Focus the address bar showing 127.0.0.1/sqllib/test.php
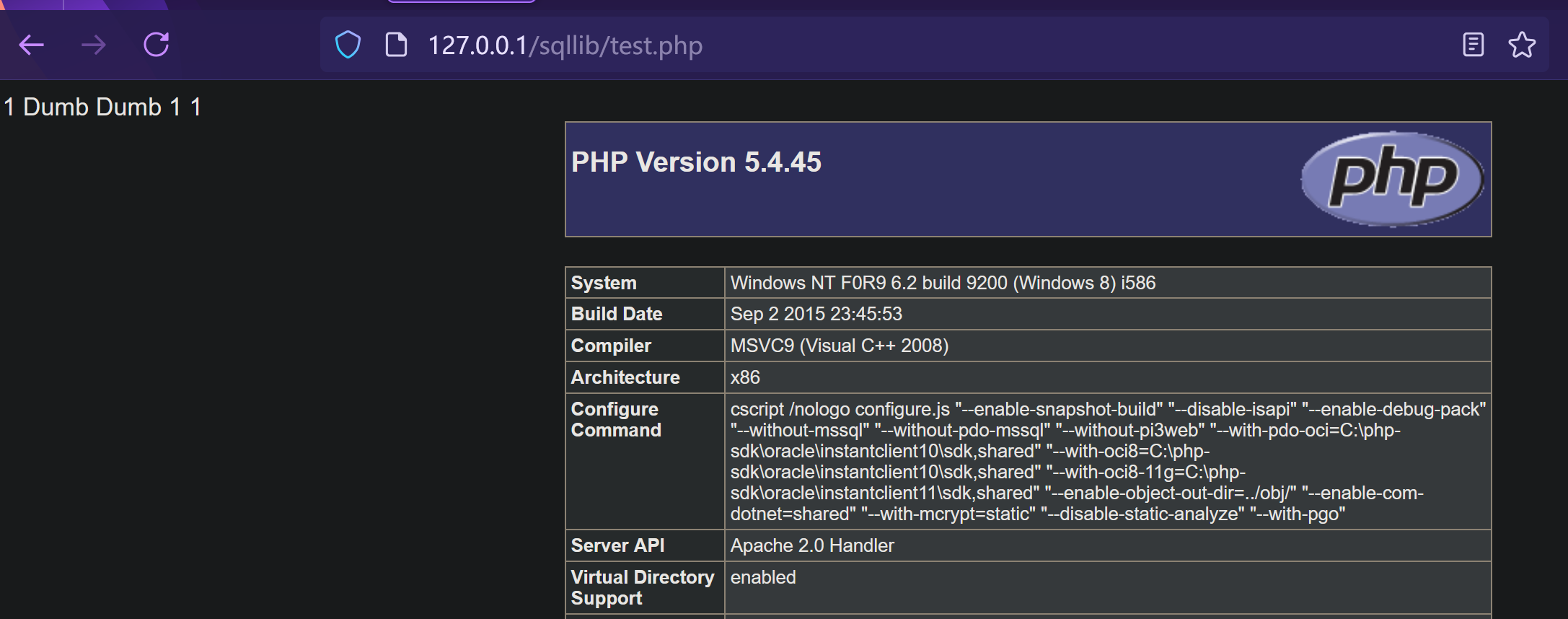 click(x=866, y=45)
